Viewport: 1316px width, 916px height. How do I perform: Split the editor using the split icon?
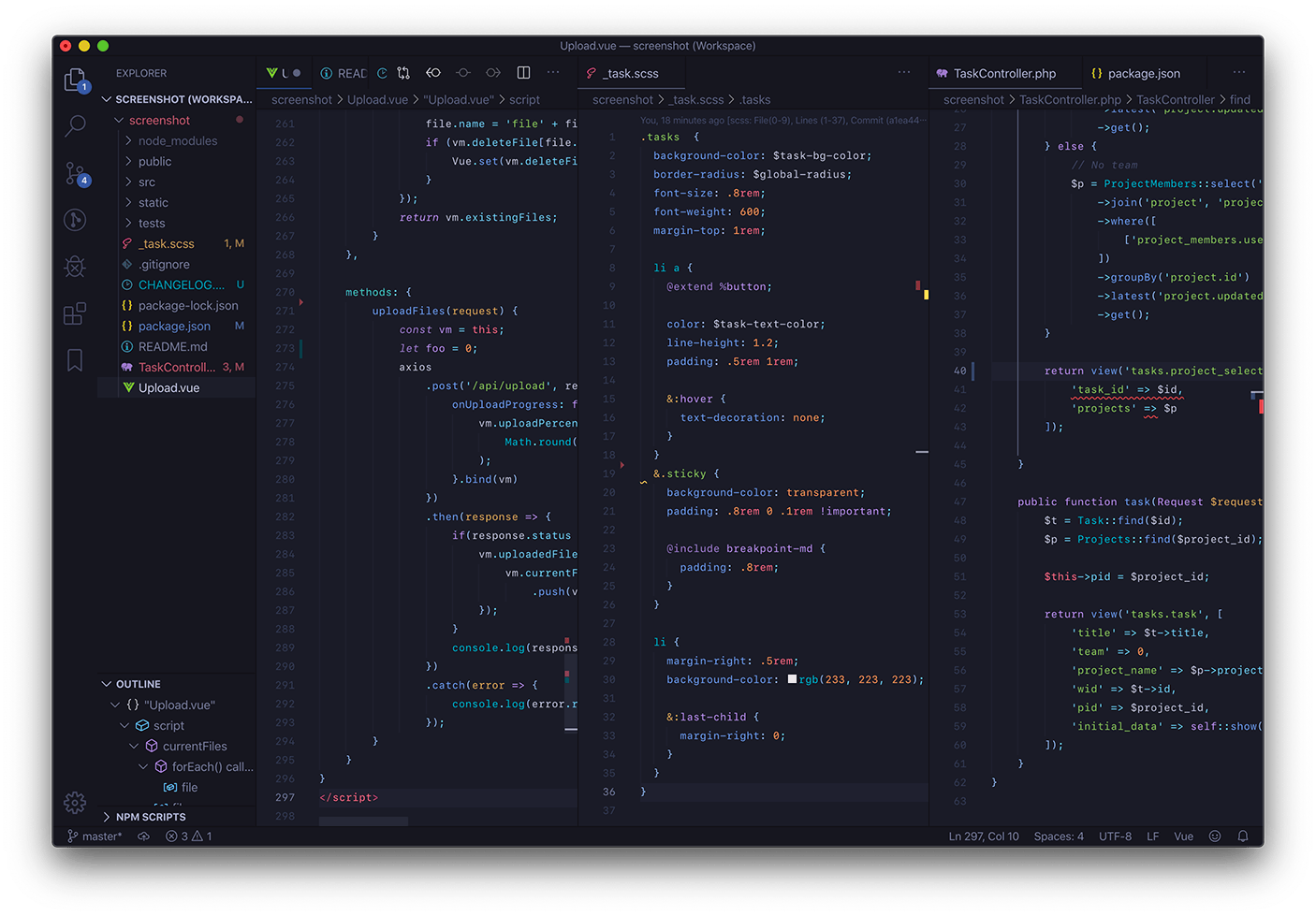[x=523, y=72]
